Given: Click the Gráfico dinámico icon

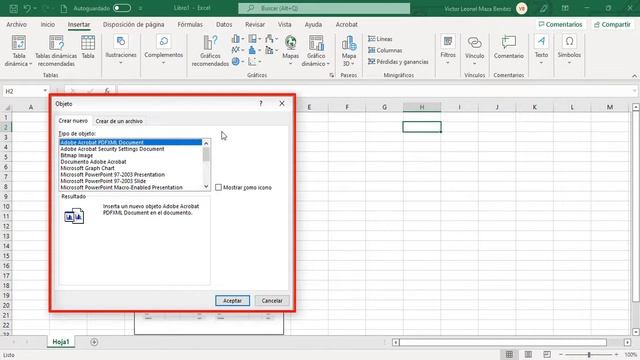Looking at the screenshot, I should (316, 43).
